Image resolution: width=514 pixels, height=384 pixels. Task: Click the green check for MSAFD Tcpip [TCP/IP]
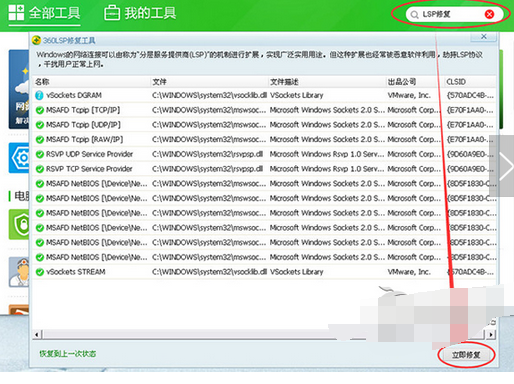[x=40, y=110]
